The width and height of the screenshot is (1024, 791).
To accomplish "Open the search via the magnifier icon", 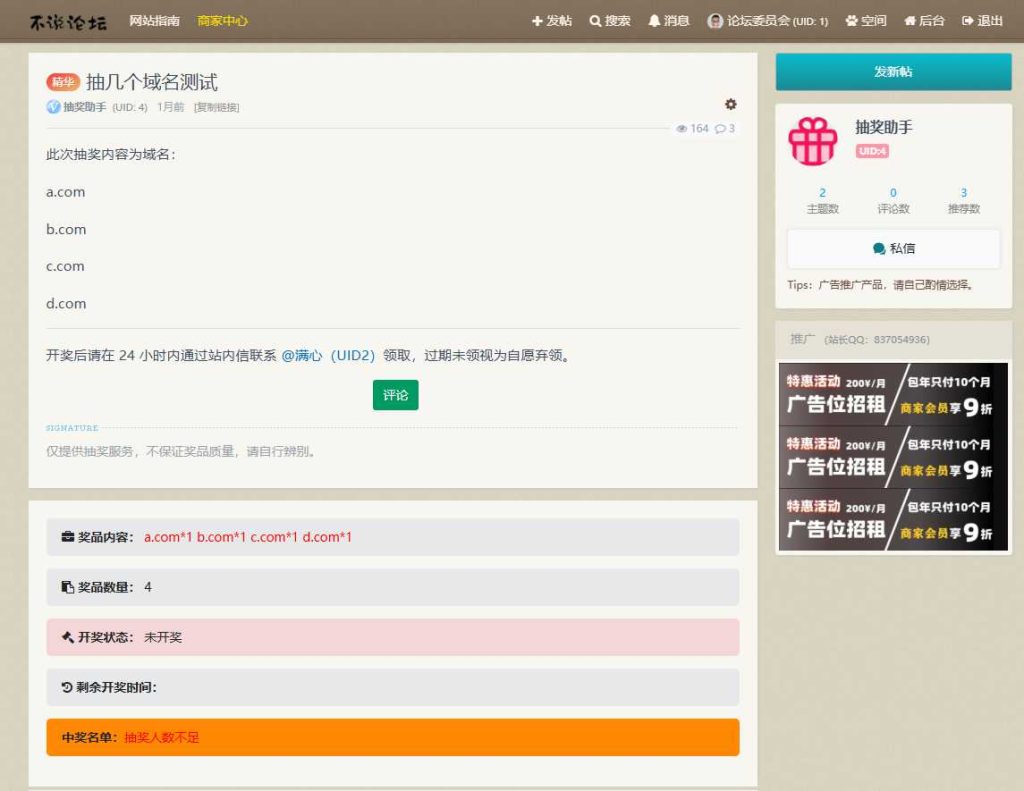I will click(x=608, y=20).
